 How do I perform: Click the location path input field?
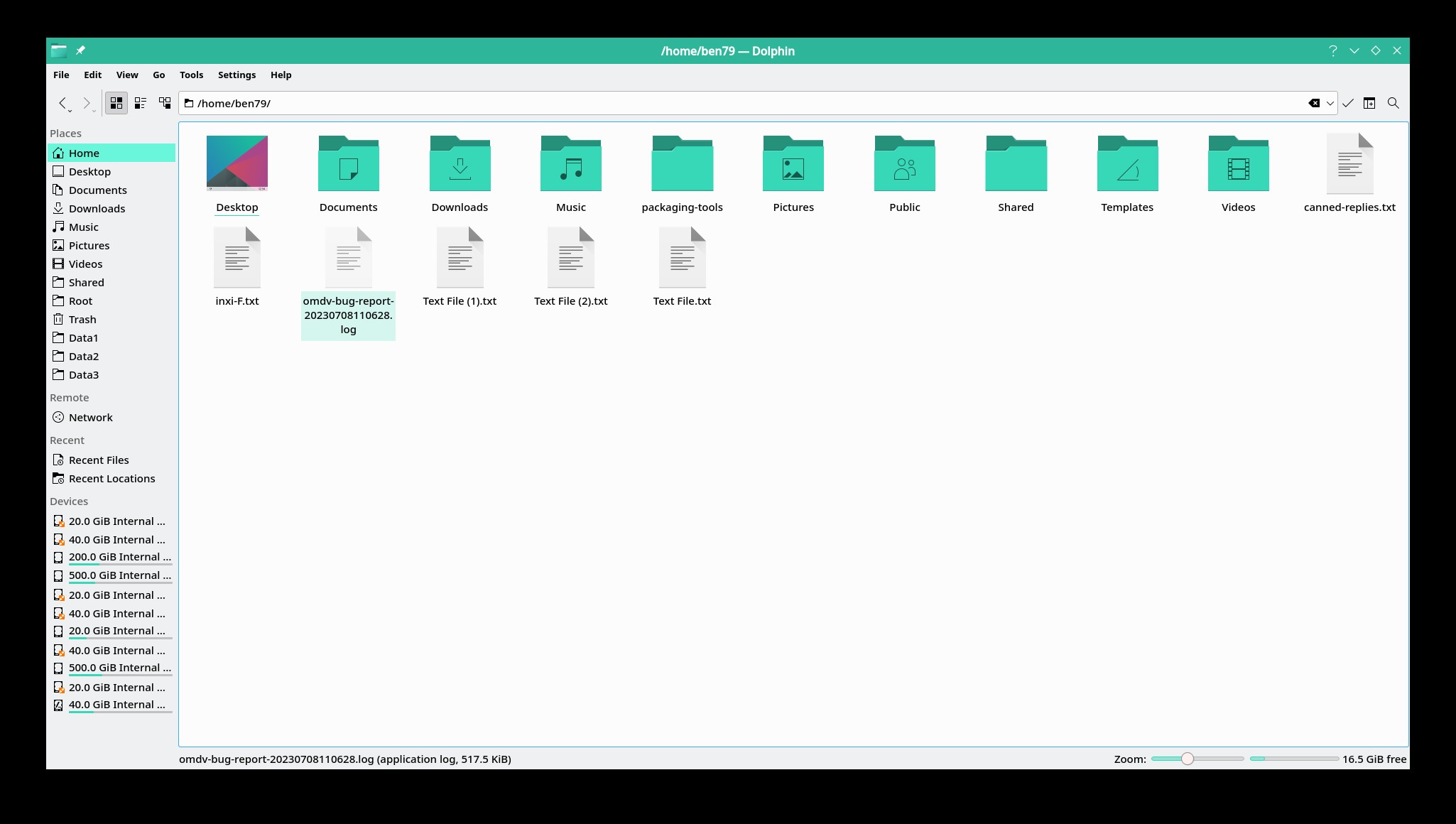710,103
